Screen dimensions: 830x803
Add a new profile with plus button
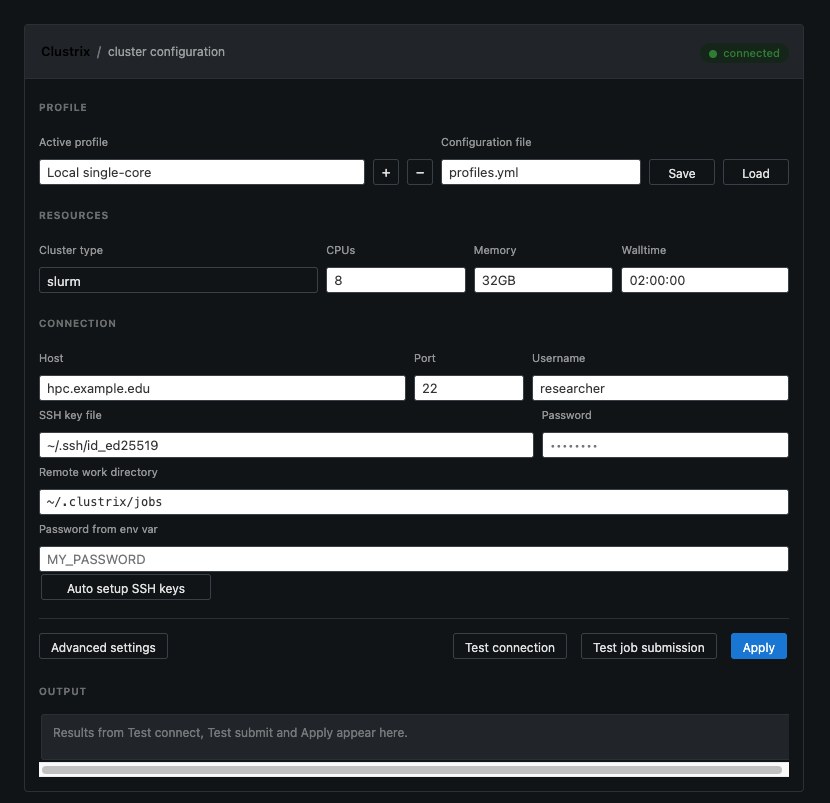tap(385, 173)
